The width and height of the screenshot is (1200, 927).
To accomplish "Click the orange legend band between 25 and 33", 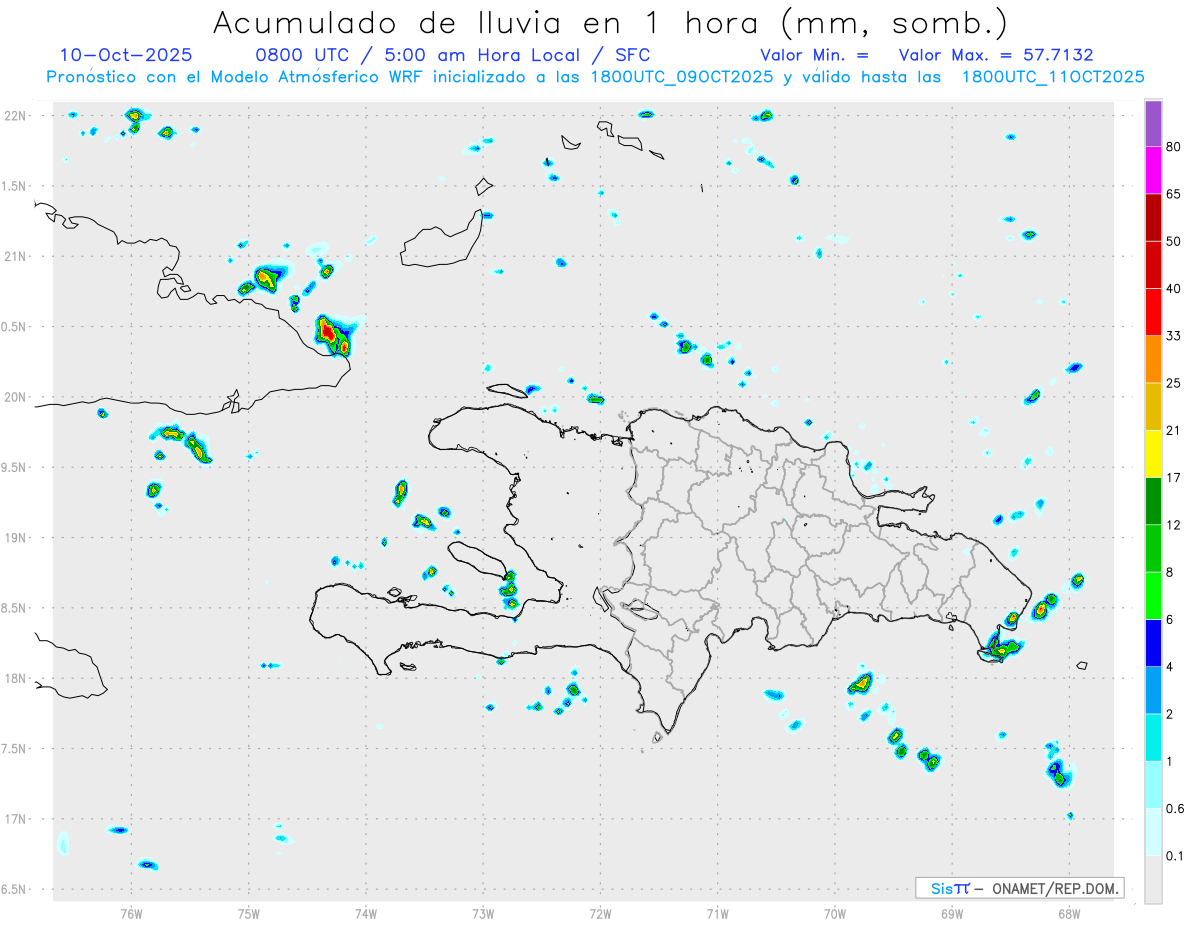I will click(x=1153, y=359).
